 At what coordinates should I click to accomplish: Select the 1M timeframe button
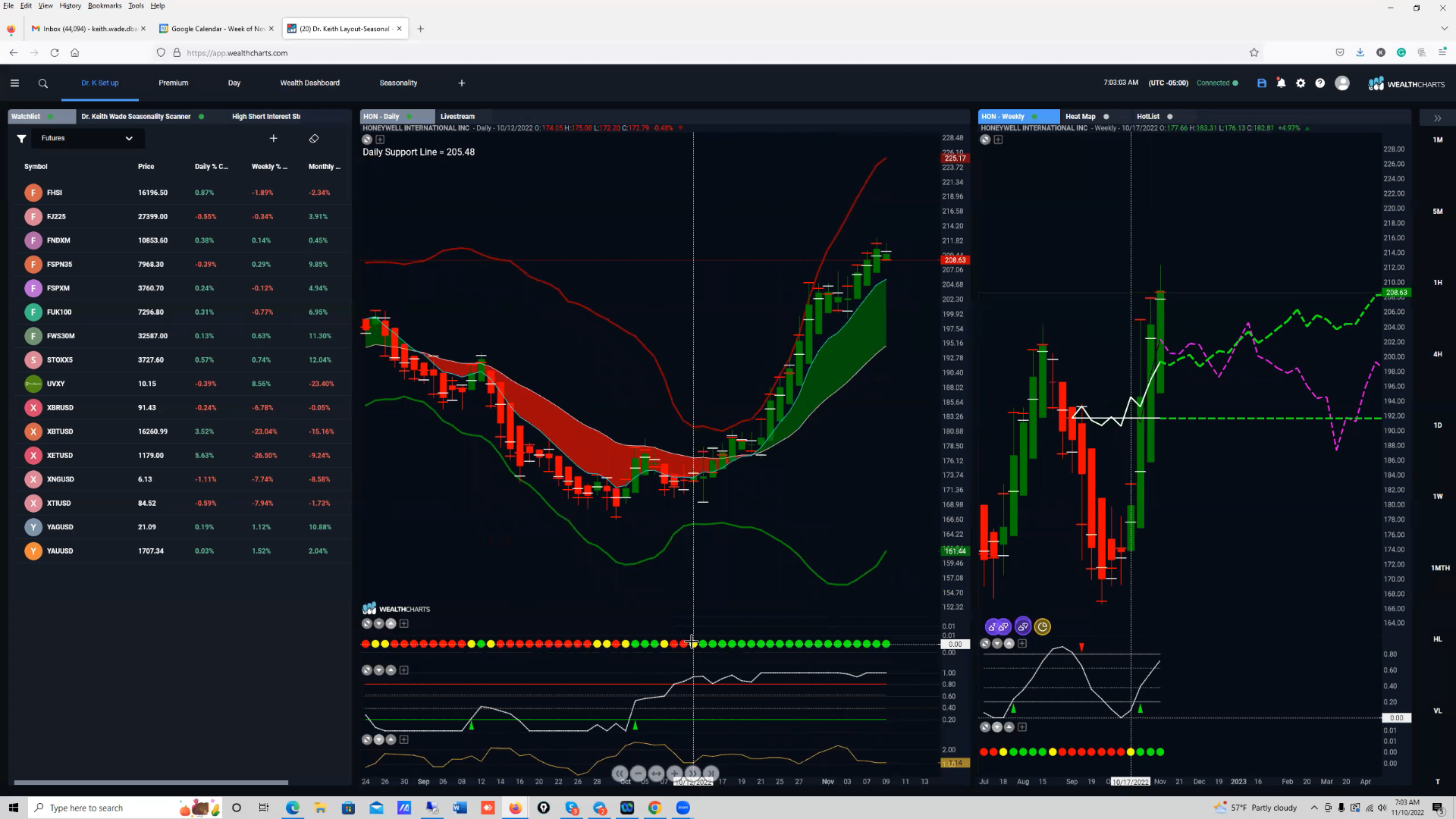1438,140
